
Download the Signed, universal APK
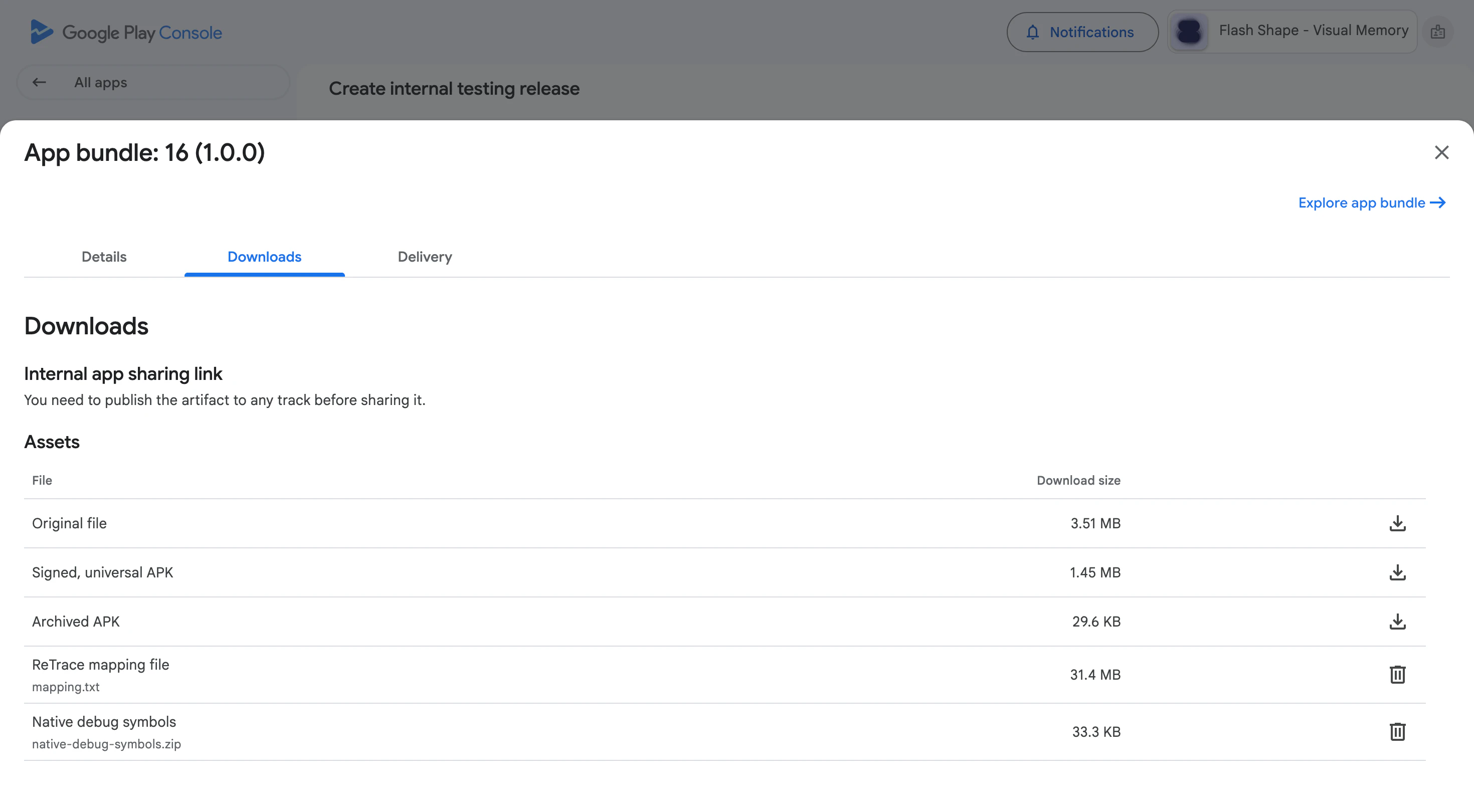point(1397,572)
